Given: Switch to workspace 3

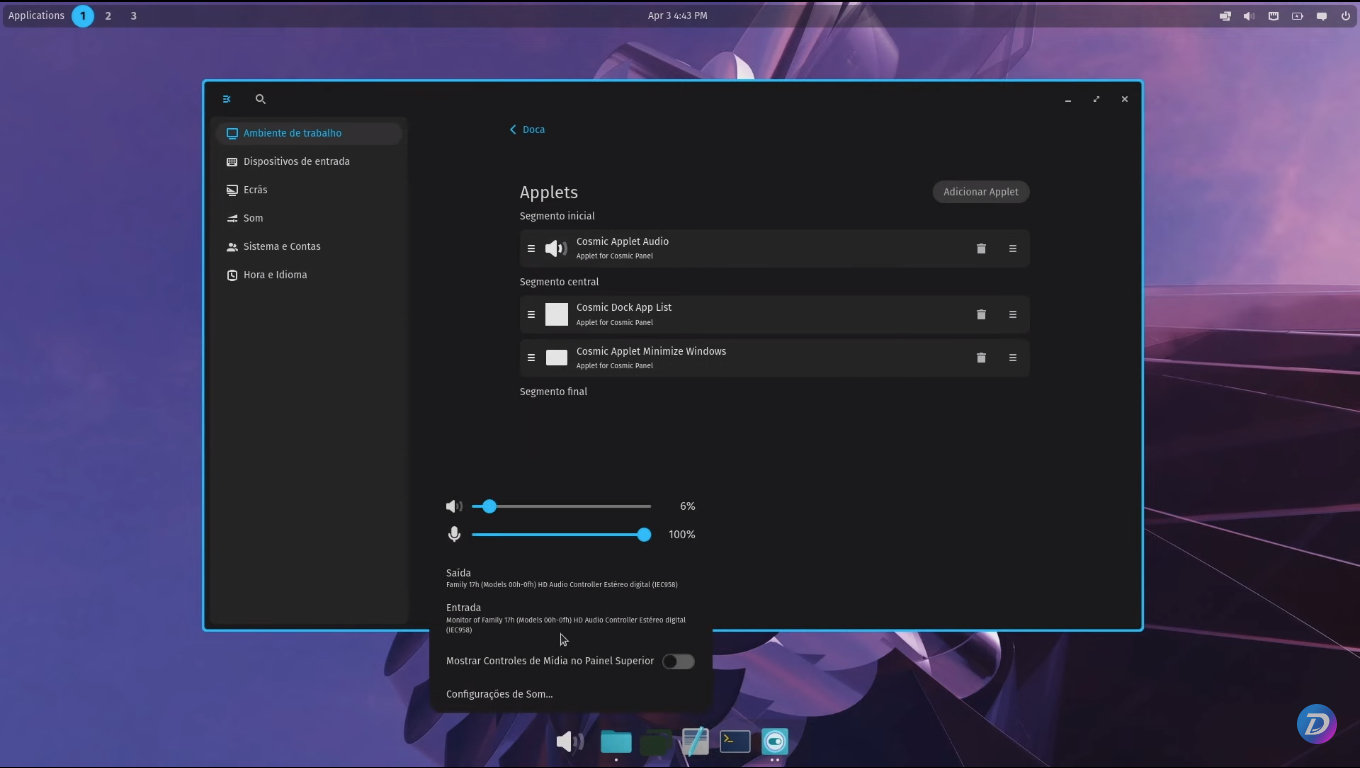Looking at the screenshot, I should click(x=133, y=16).
